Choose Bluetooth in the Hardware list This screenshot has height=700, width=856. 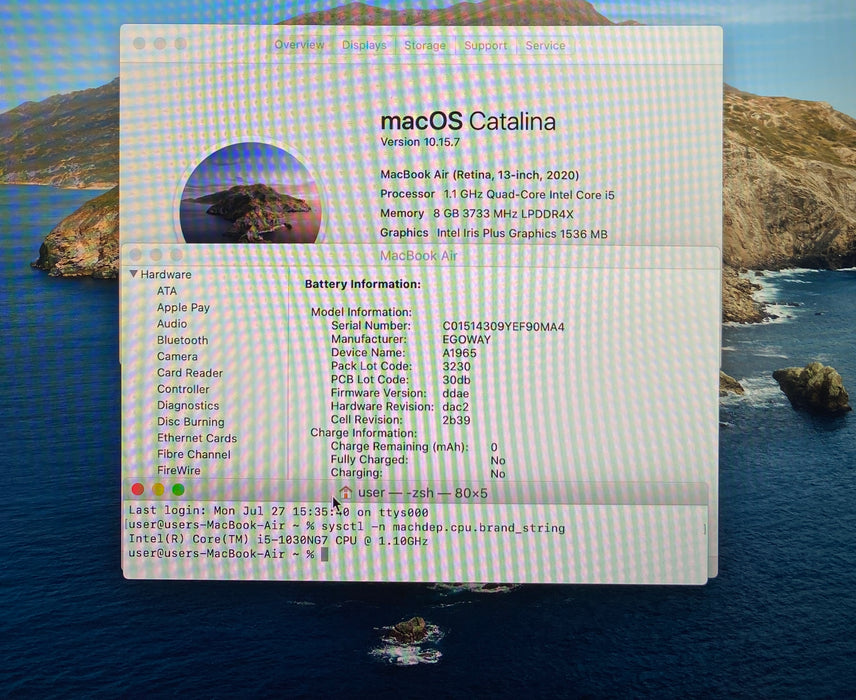[182, 340]
